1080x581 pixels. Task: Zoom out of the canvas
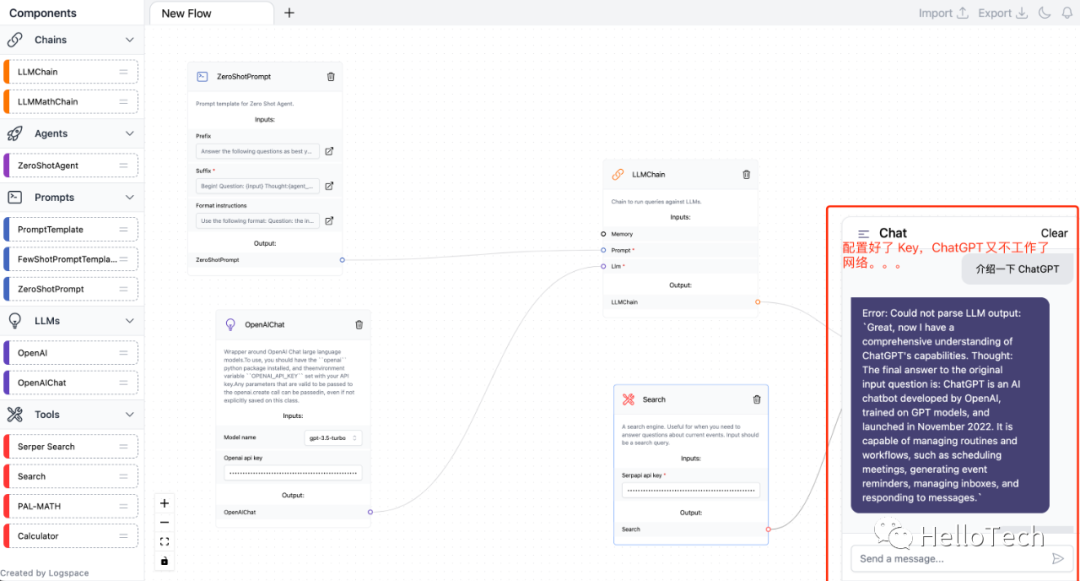click(x=164, y=522)
